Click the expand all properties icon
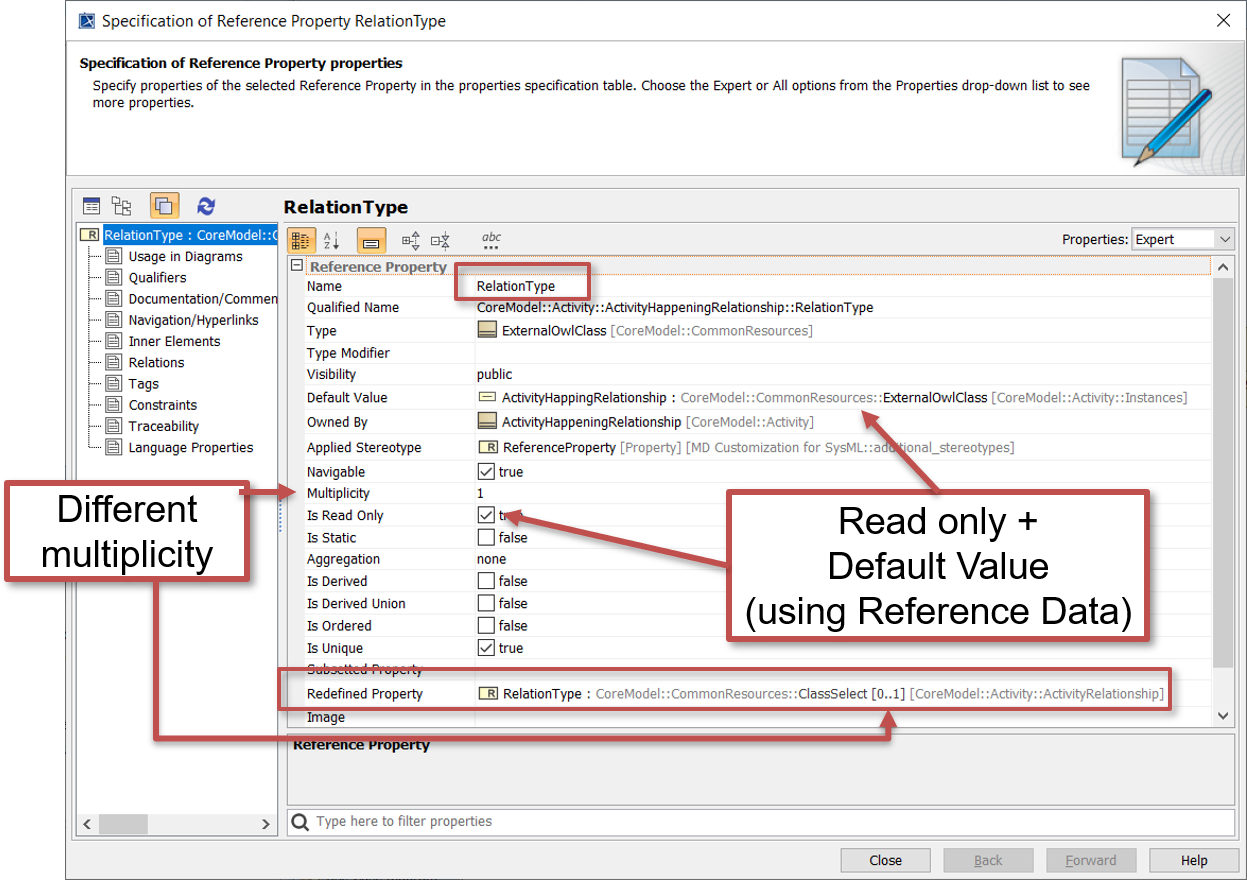The height and width of the screenshot is (880, 1247). pos(411,240)
